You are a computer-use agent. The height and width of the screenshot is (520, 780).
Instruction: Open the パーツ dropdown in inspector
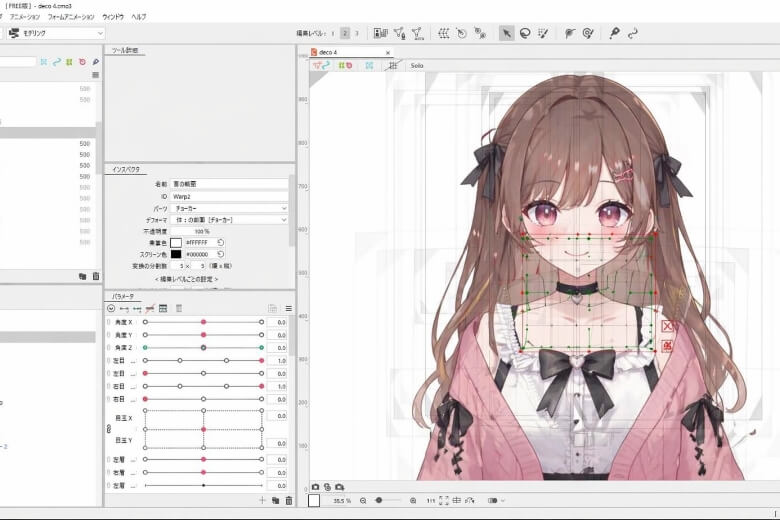[x=229, y=208]
